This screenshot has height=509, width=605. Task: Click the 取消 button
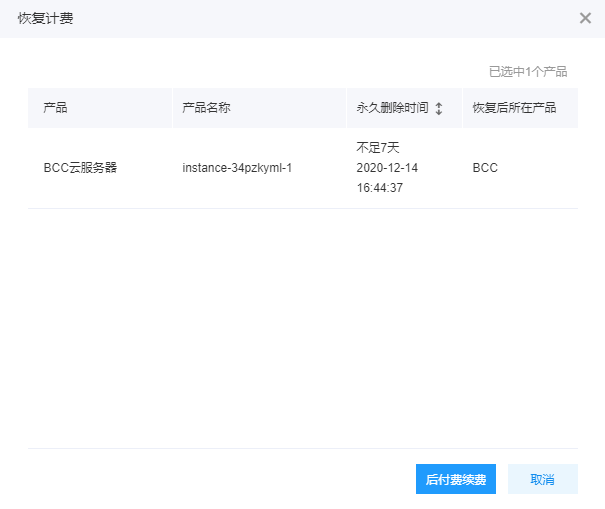pos(542,479)
